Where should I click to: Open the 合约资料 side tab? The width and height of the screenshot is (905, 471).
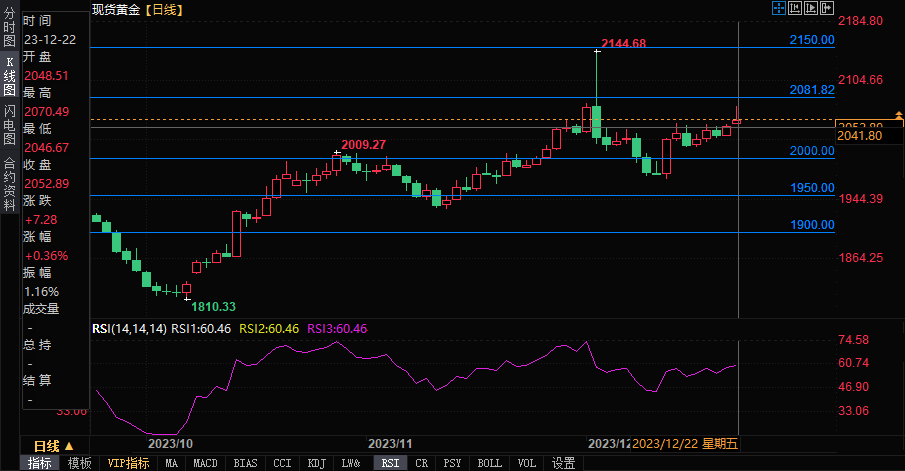pos(9,176)
